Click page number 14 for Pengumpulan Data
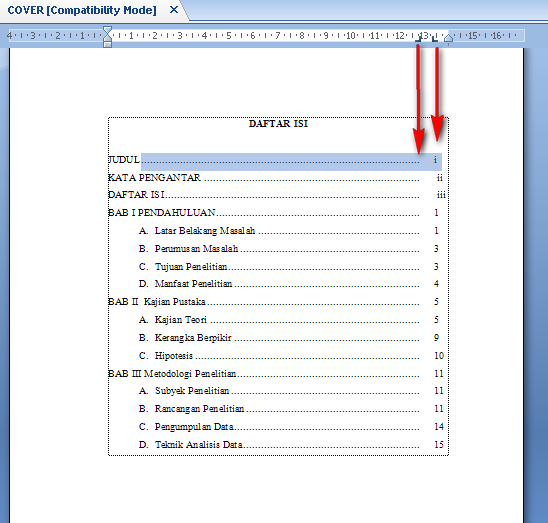This screenshot has width=548, height=523. 439,427
